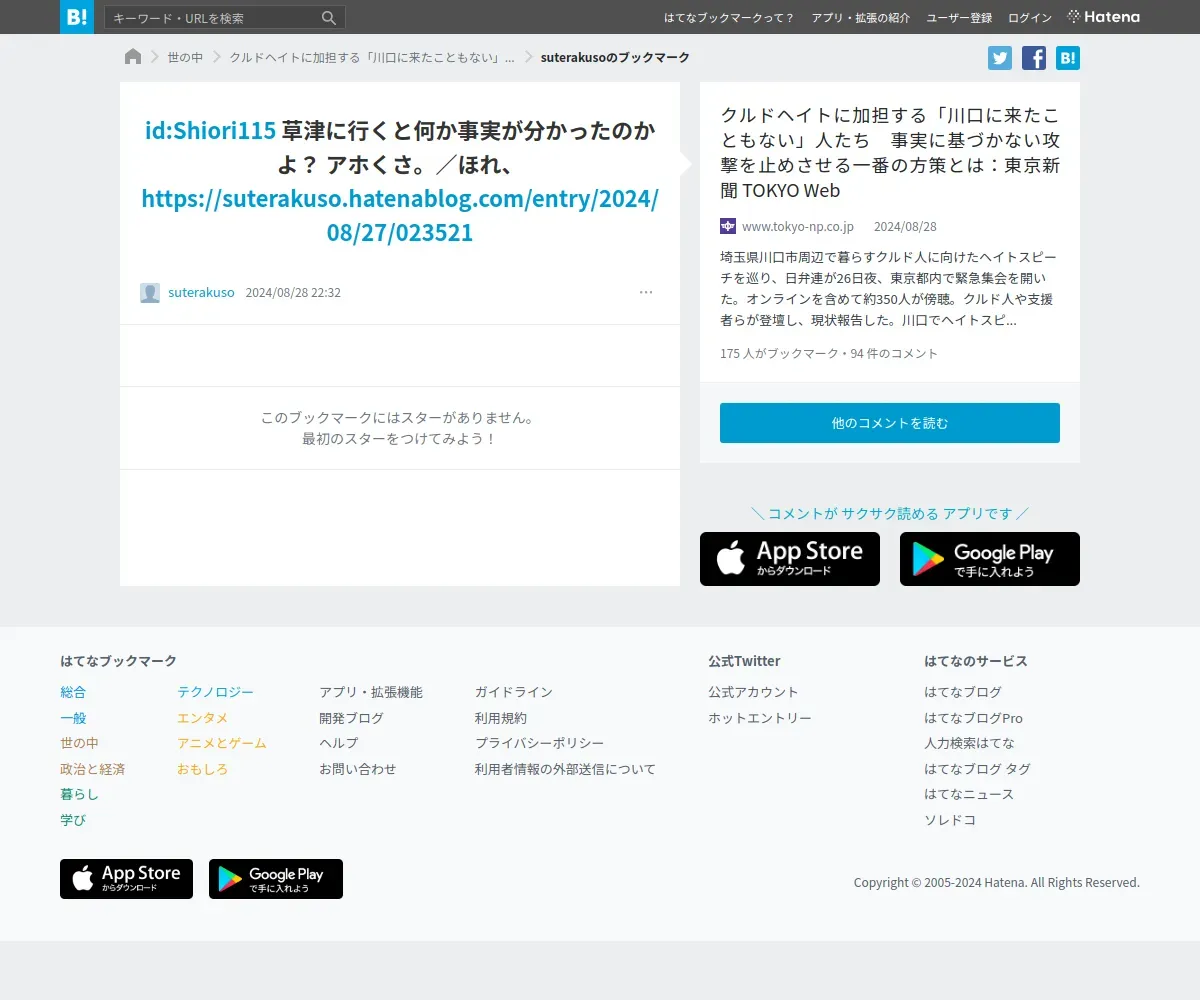The width and height of the screenshot is (1200, 1000).
Task: Open ソレドコ service link
Action: tap(950, 820)
